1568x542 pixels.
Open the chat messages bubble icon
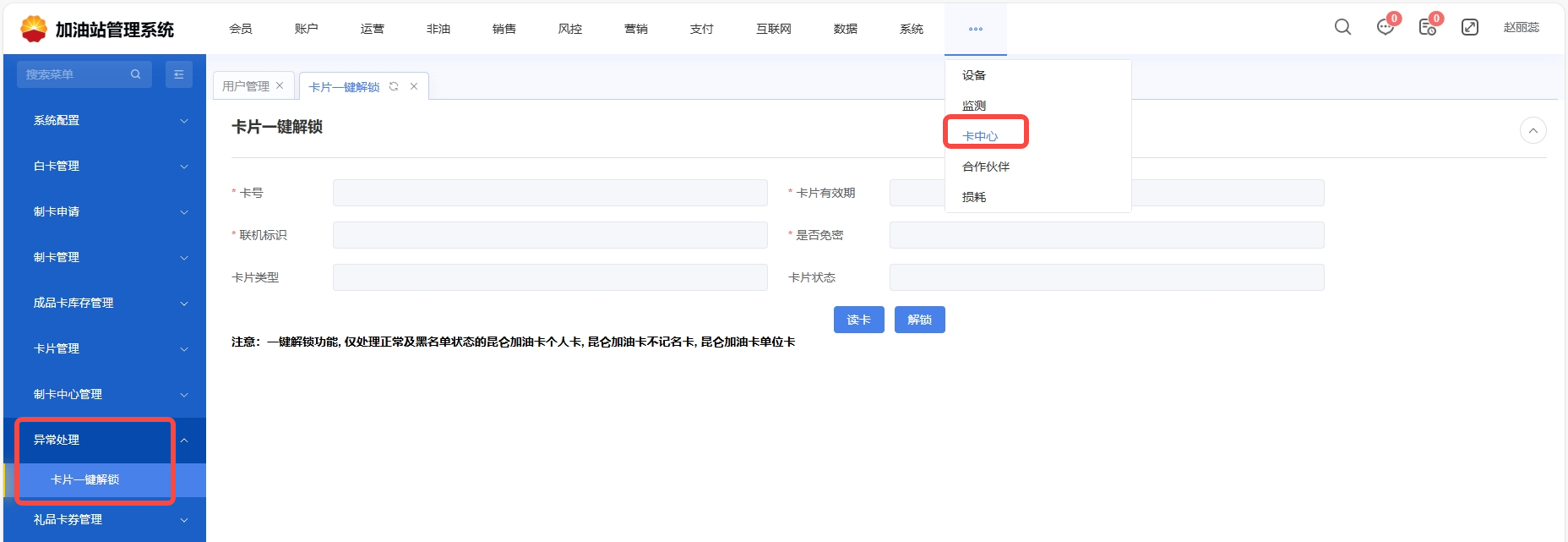[x=1385, y=27]
